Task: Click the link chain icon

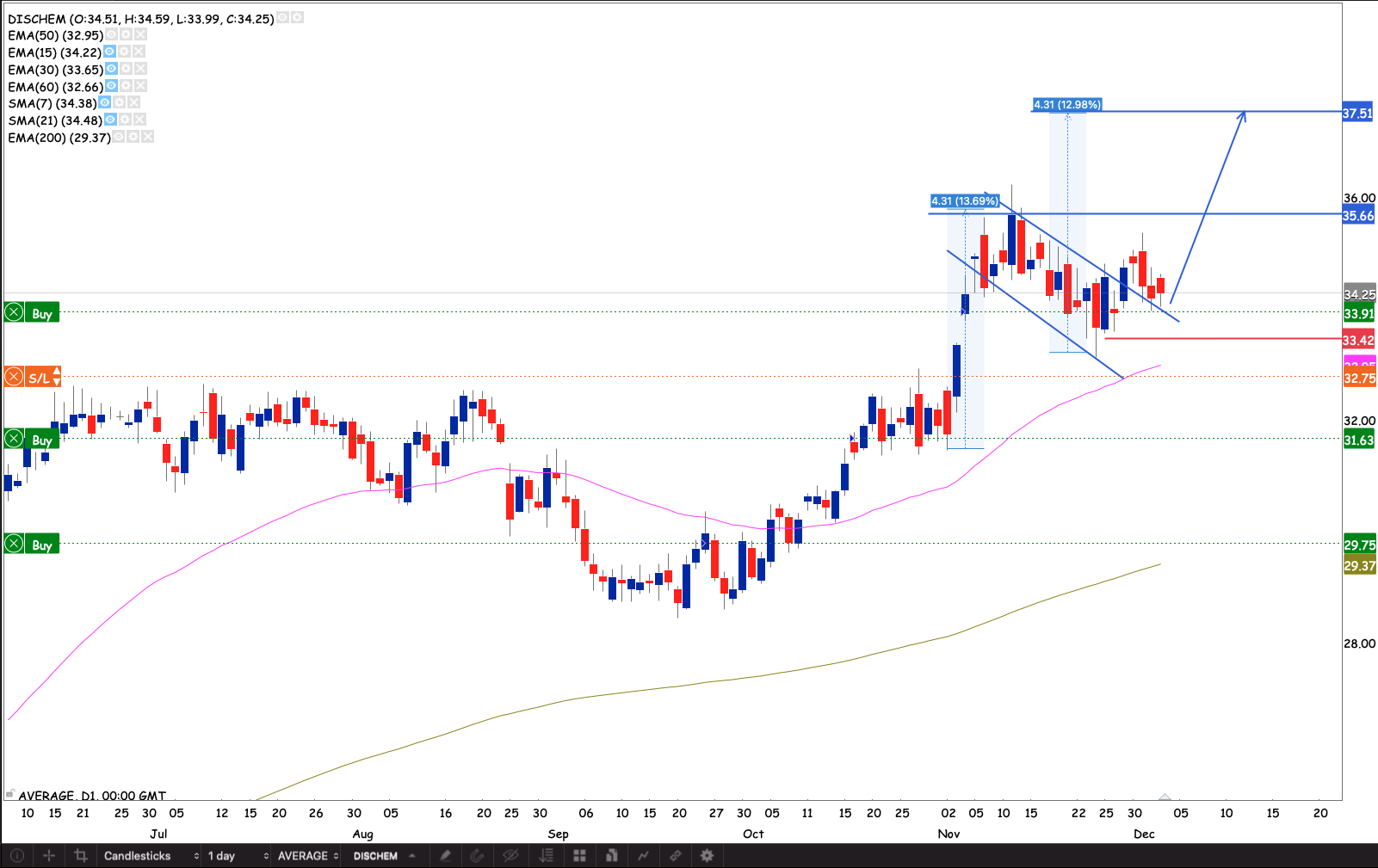Action: point(676,856)
